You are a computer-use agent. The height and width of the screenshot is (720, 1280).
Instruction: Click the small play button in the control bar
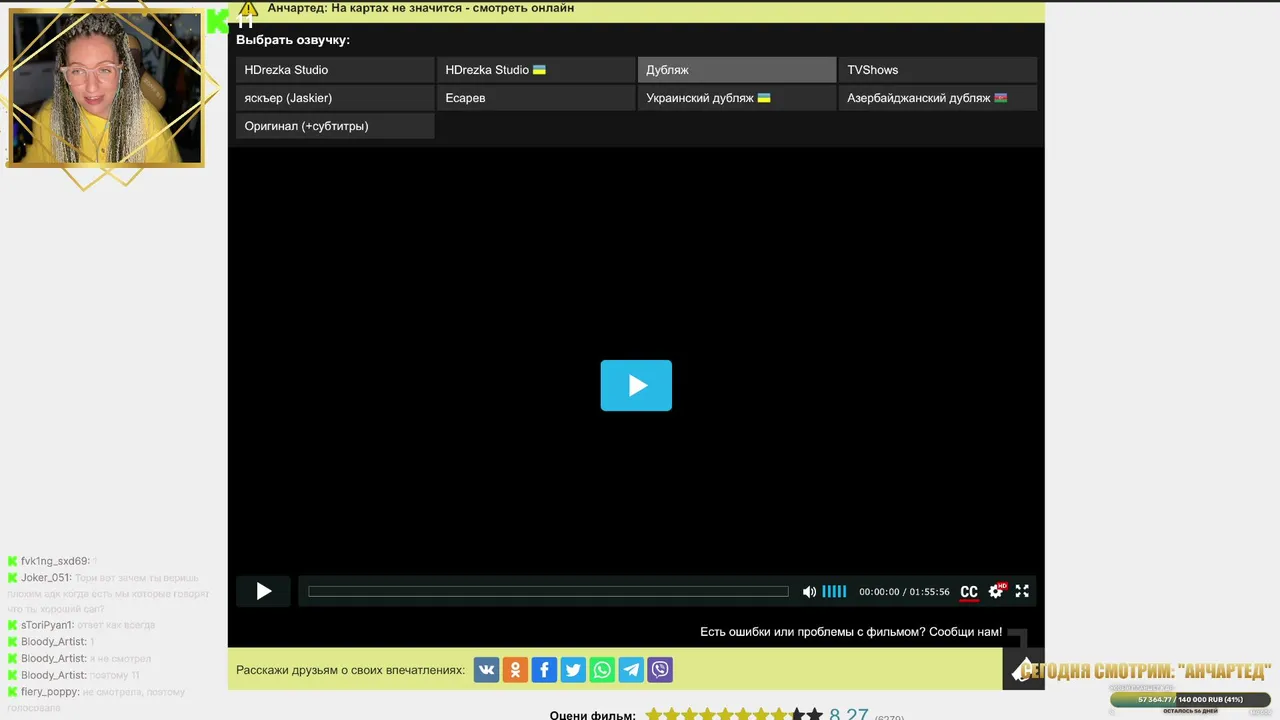click(x=263, y=591)
